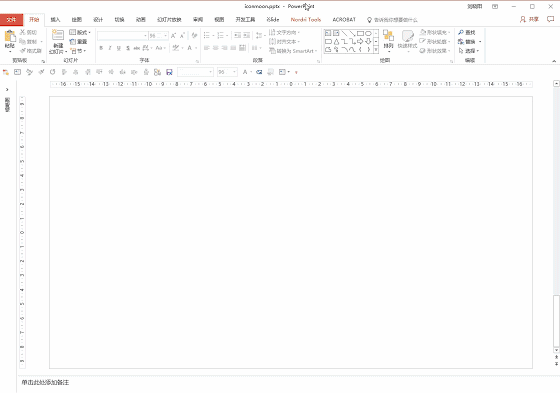Toggle text Shadow formatting
The height and width of the screenshot is (393, 560).
(128, 48)
